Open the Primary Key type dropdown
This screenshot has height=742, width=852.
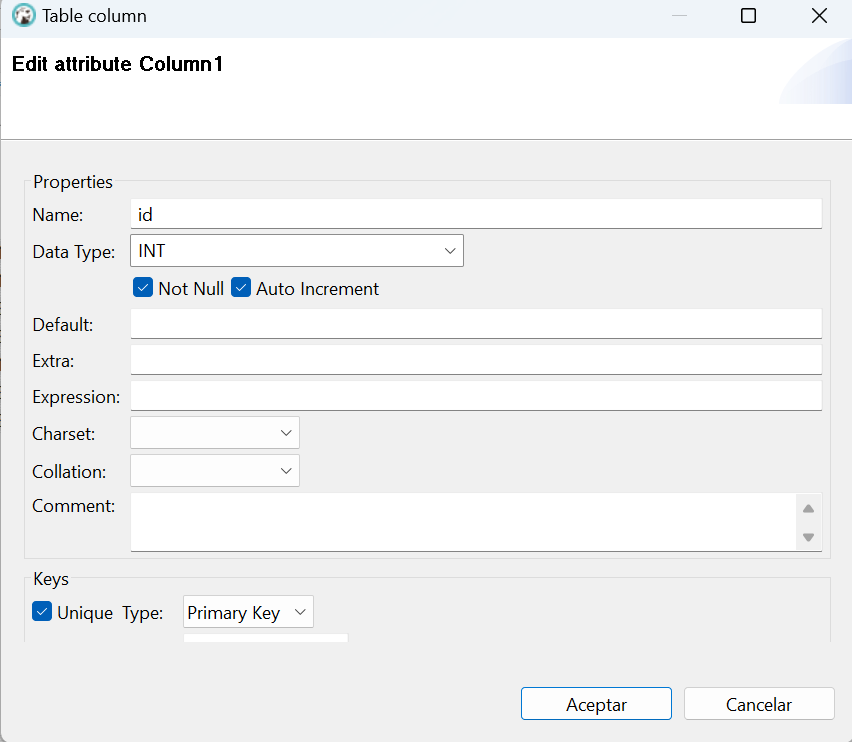(248, 612)
